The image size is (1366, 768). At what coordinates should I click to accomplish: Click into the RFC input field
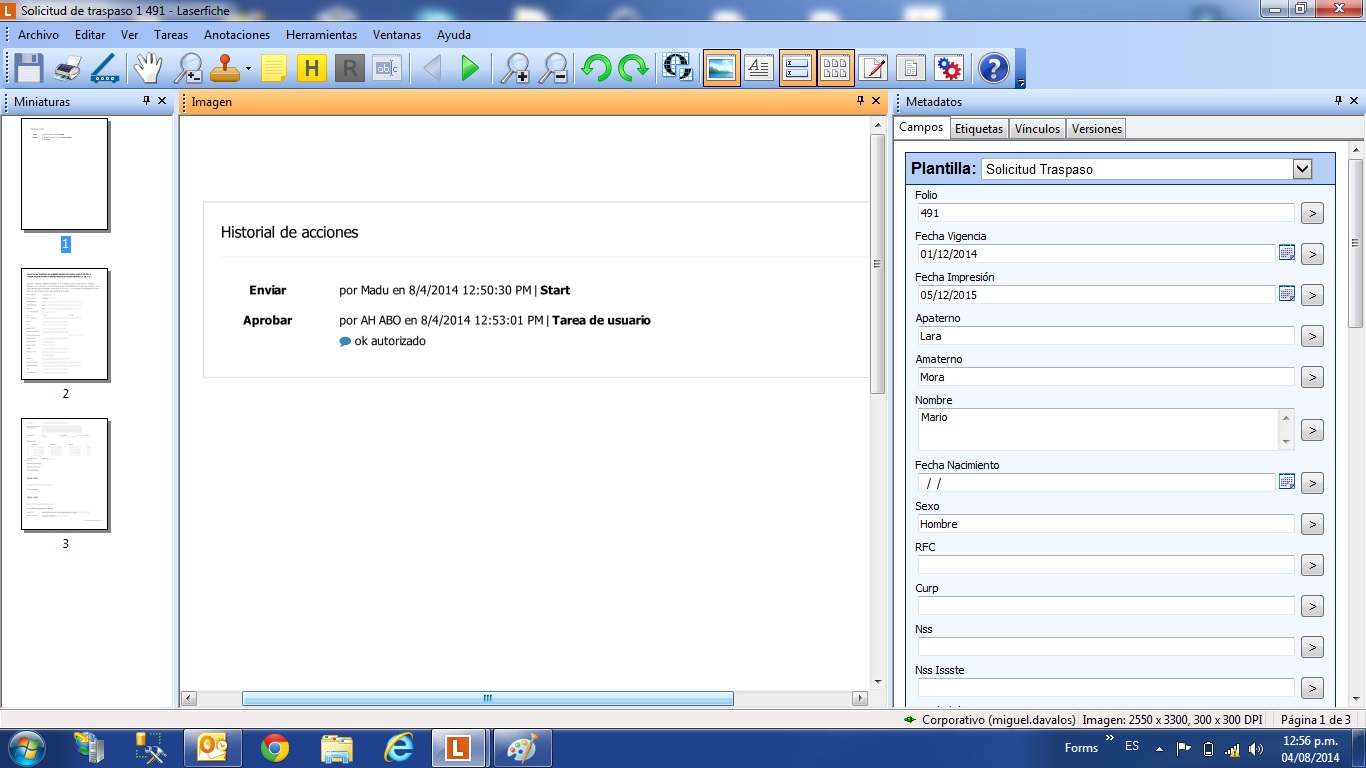(1106, 565)
